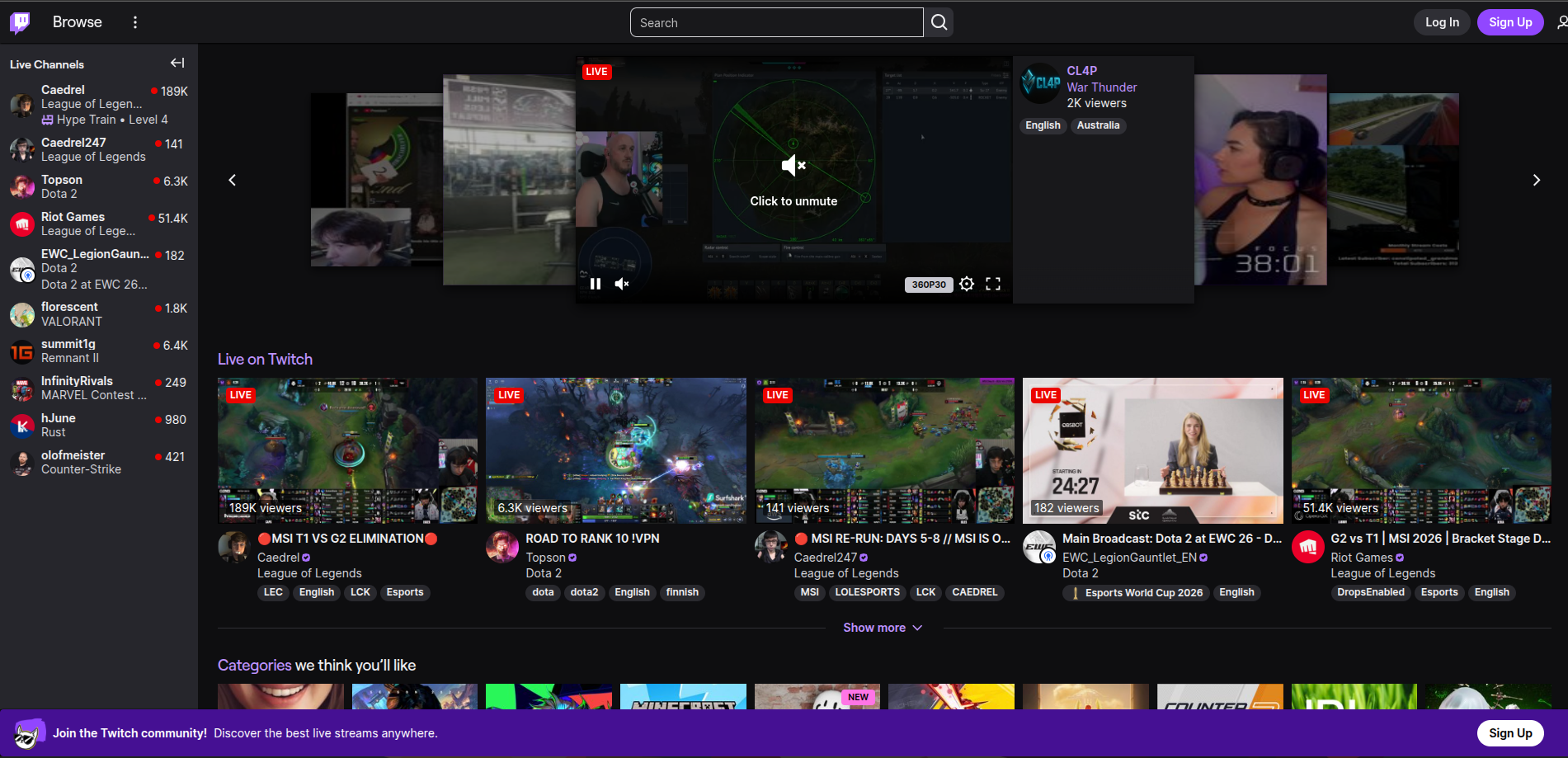
Task: Click Riot Games avatar under stream card
Action: [x=1308, y=548]
